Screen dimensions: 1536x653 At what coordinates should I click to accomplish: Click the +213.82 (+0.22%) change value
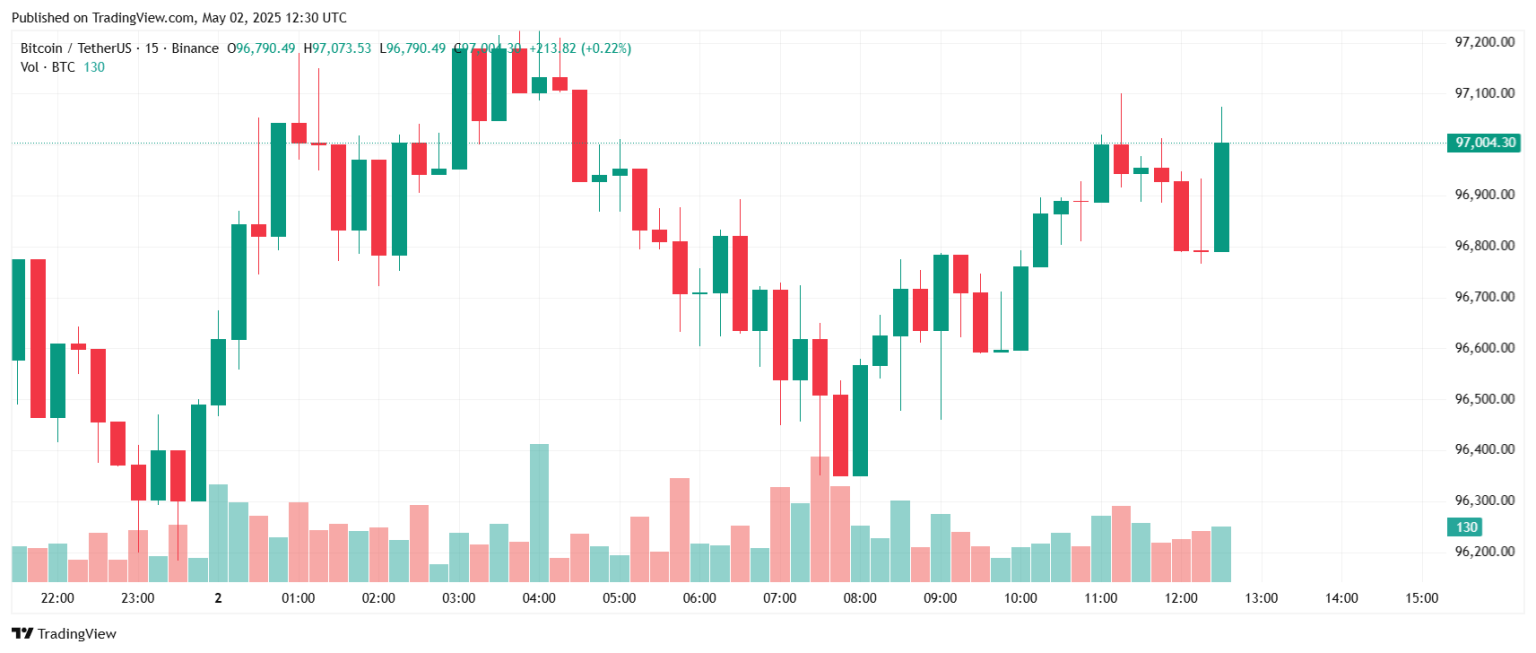click(584, 48)
